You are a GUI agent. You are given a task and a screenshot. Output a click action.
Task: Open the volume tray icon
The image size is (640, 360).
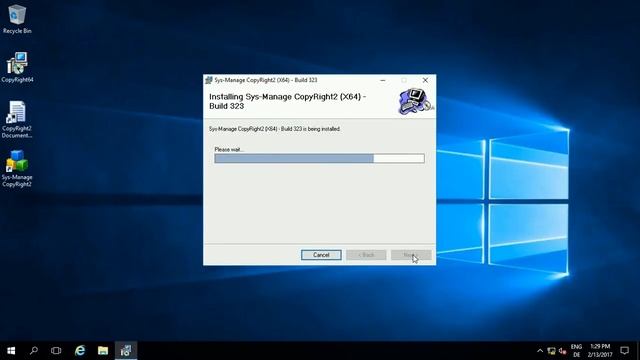click(x=563, y=351)
